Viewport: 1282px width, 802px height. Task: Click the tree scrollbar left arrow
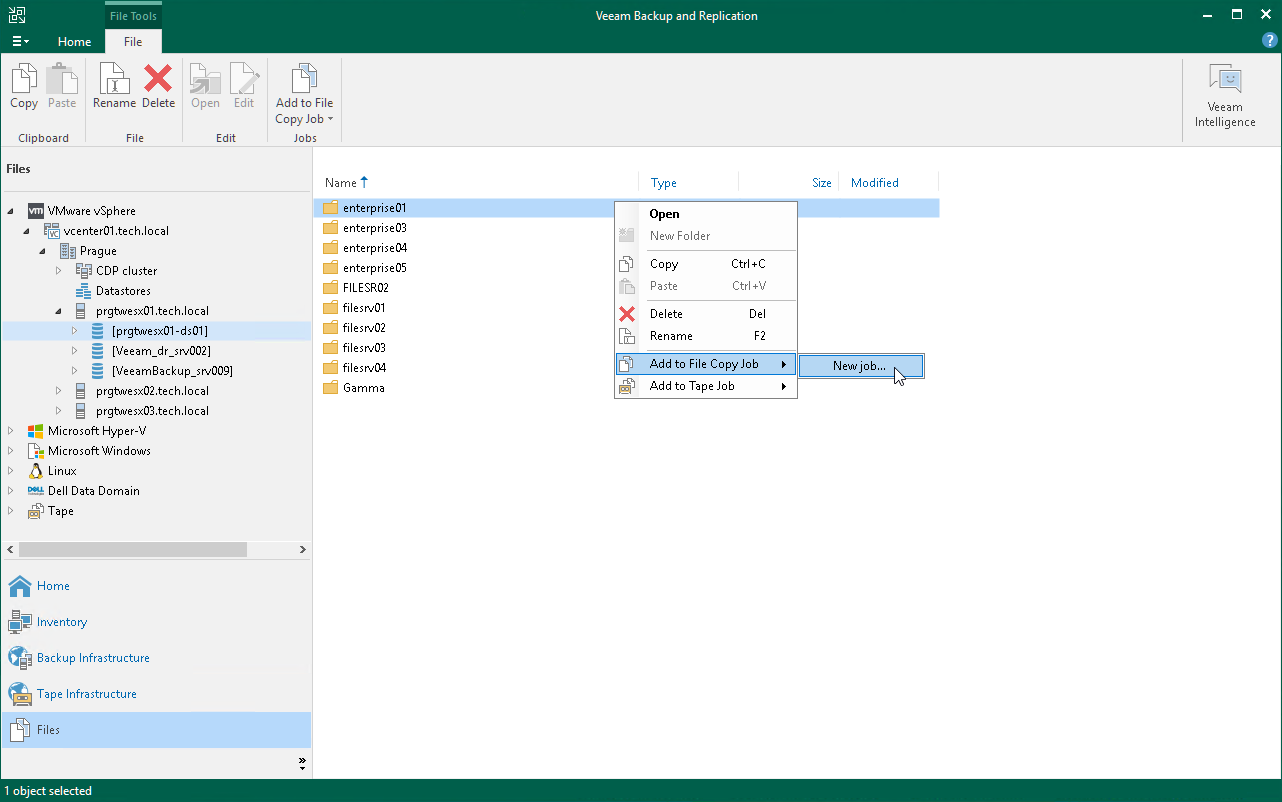10,550
